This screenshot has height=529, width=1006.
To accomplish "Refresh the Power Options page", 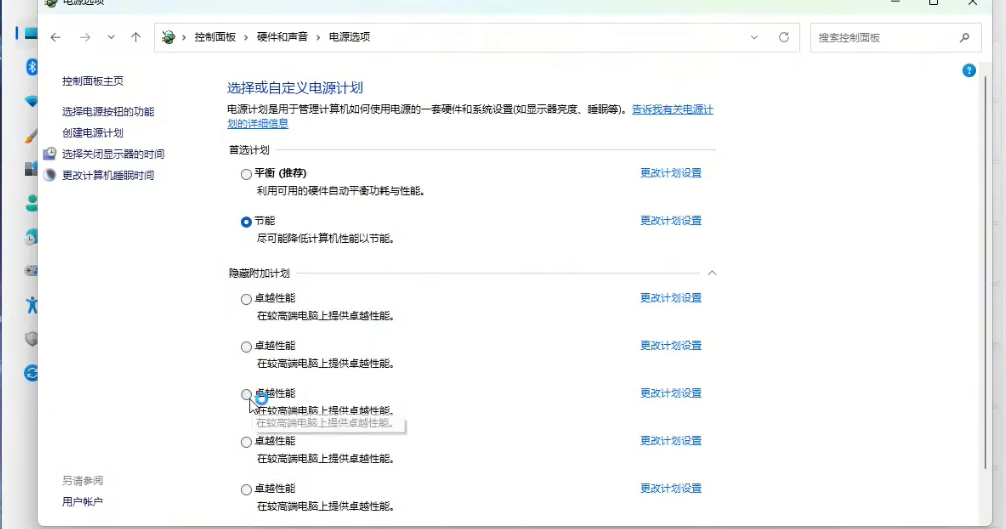I will 784,37.
